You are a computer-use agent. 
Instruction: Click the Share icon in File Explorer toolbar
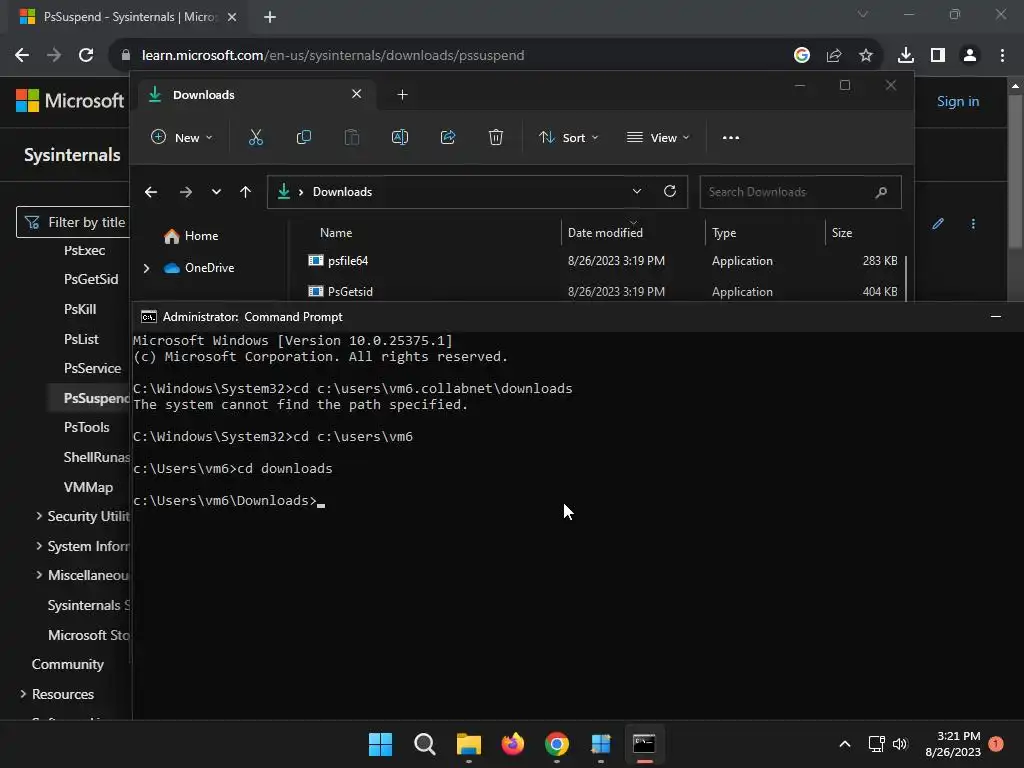point(448,137)
